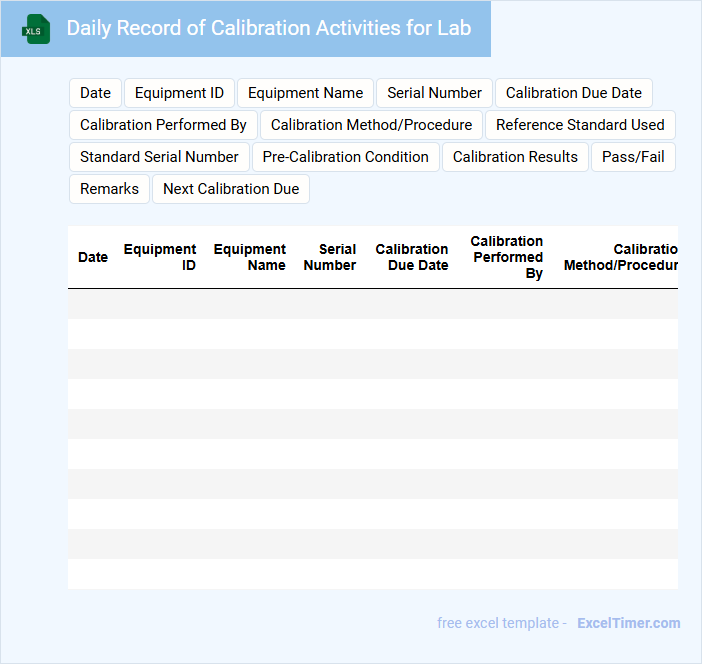Click the Standard Serial Number tag
702x664 pixels.
point(159,157)
